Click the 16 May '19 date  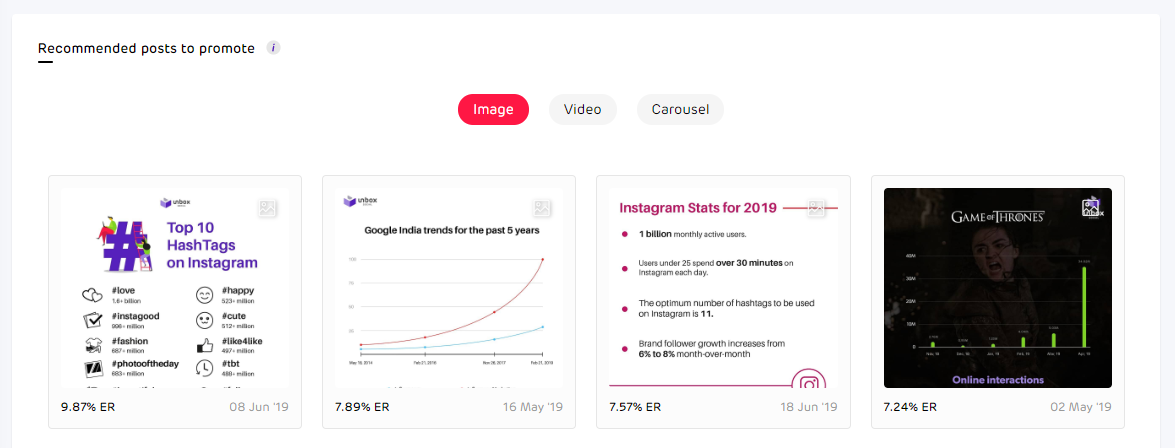click(531, 408)
